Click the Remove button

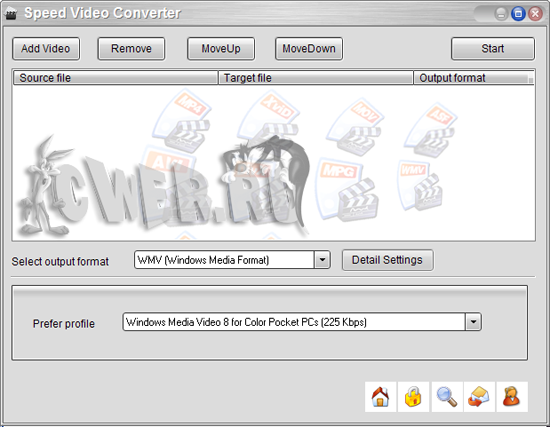point(131,49)
